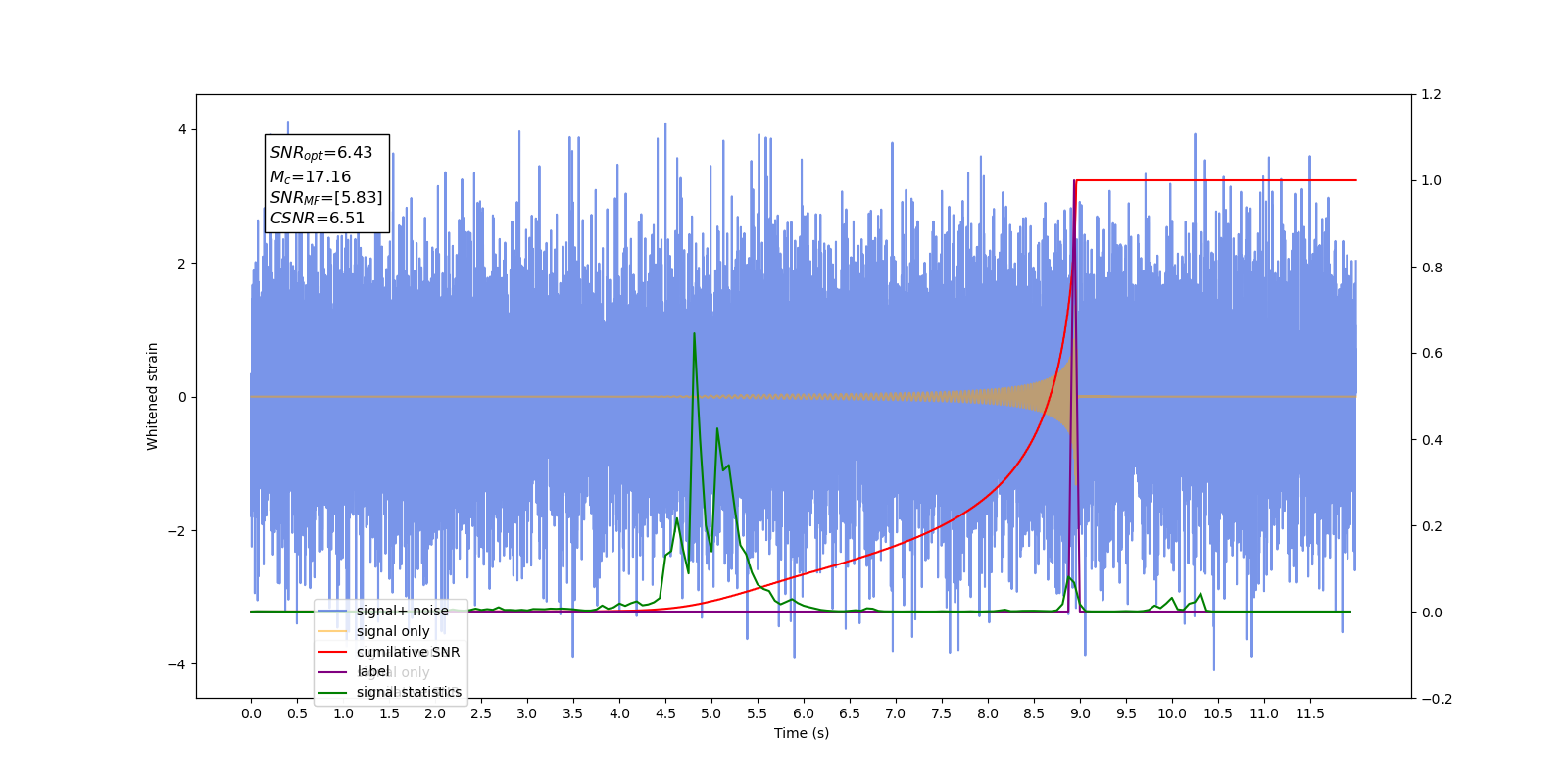Click the right y-axis tick label 0.8

point(1432,268)
